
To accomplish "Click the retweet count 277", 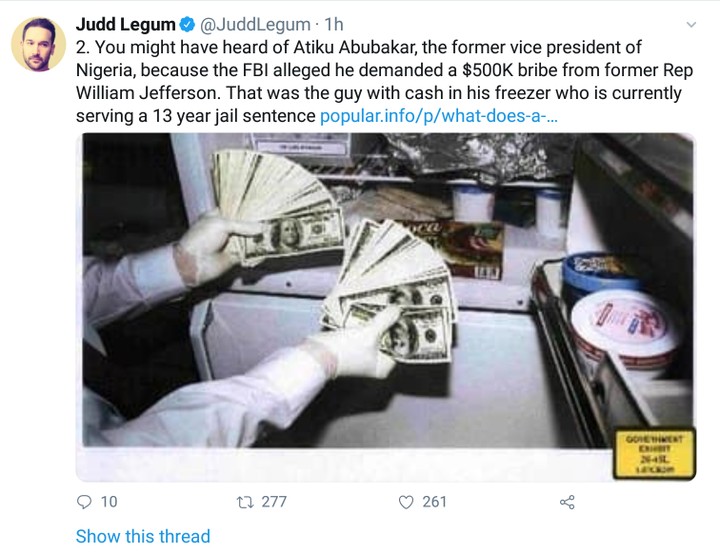I will pos(274,501).
